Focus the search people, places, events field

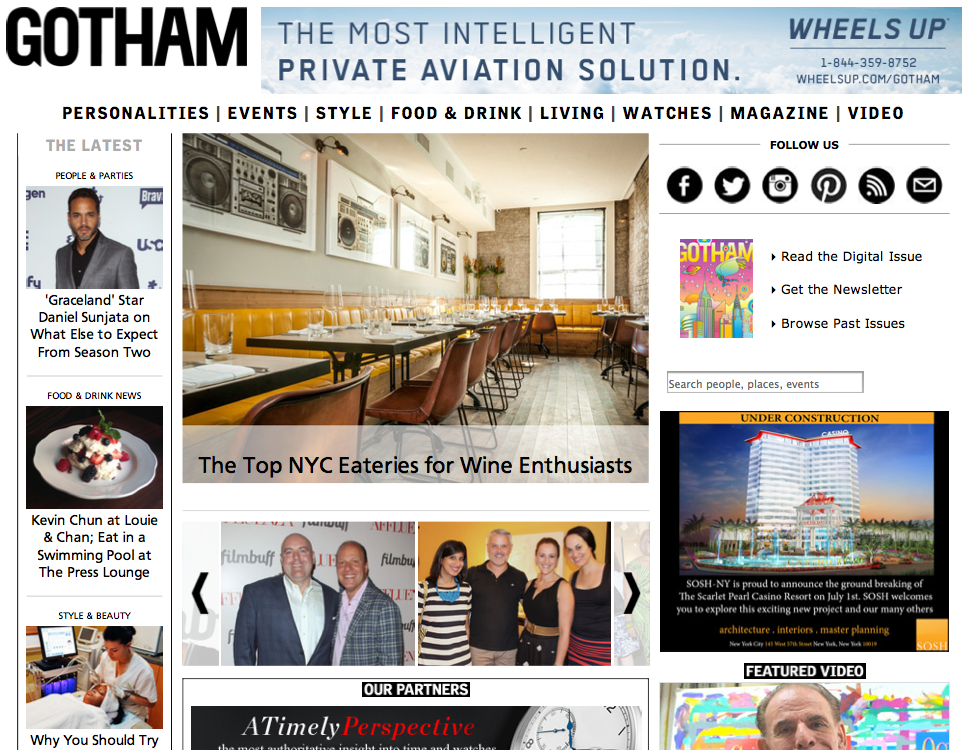point(765,382)
